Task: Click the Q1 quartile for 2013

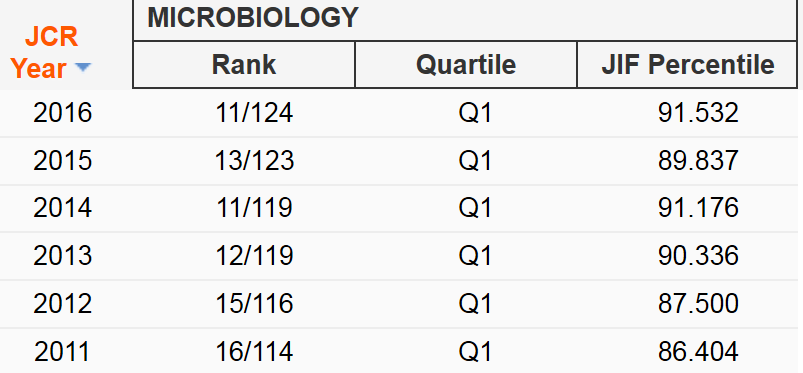Action: tap(475, 256)
